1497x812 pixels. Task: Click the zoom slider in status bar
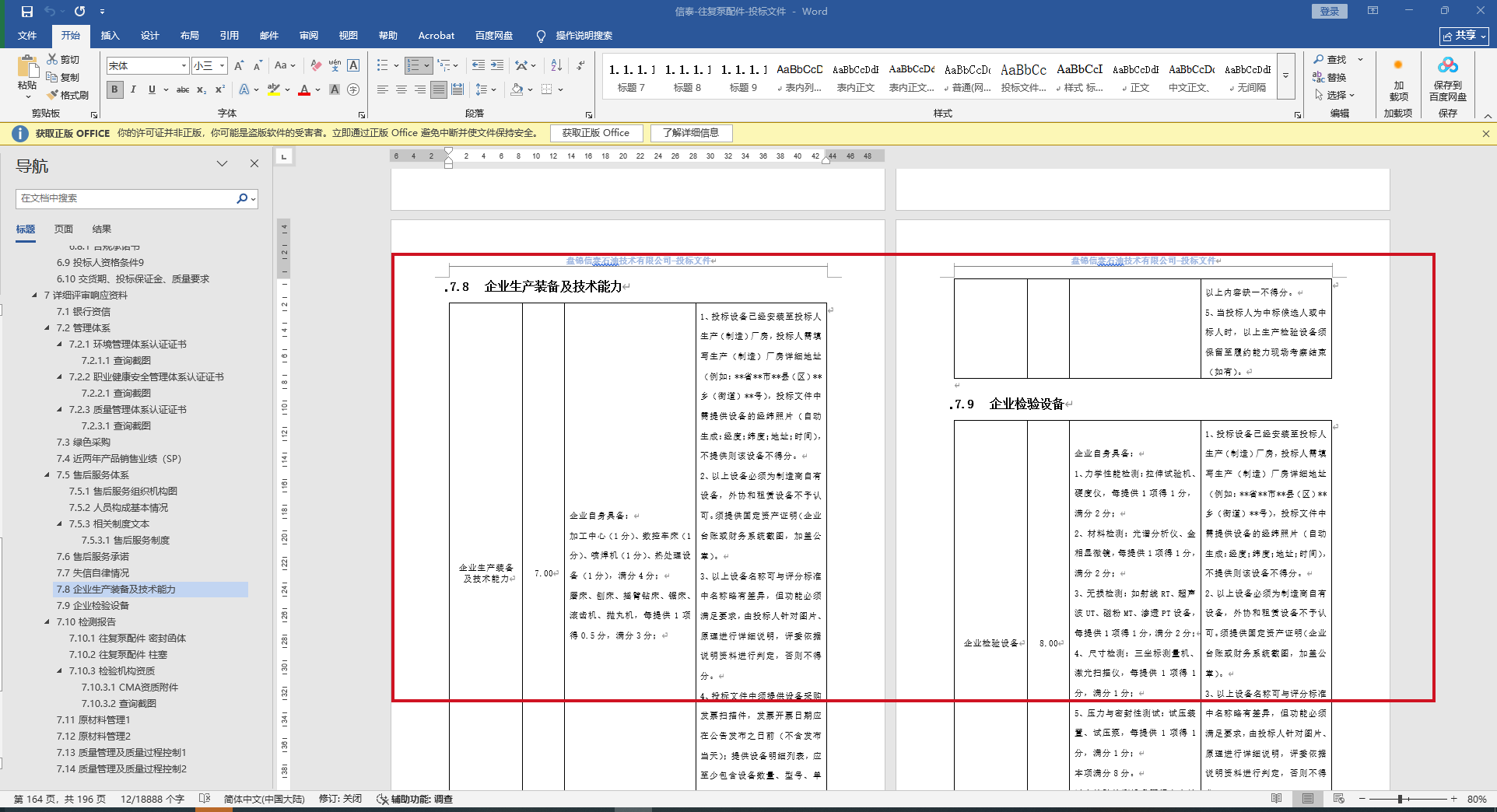coord(1408,799)
